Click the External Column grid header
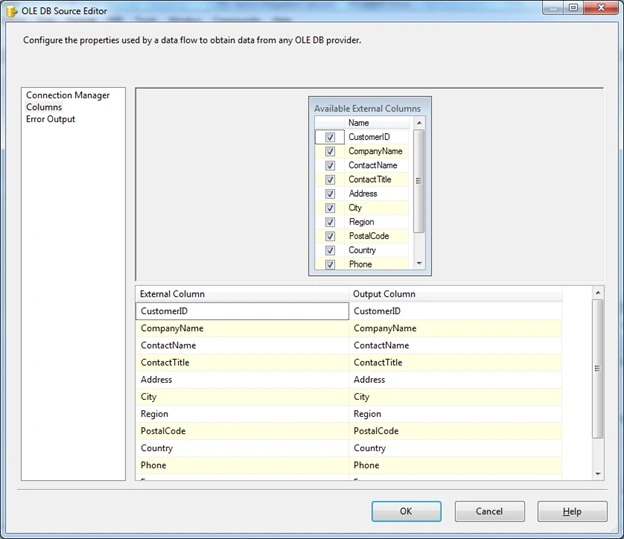The height and width of the screenshot is (539, 624). click(x=242, y=294)
